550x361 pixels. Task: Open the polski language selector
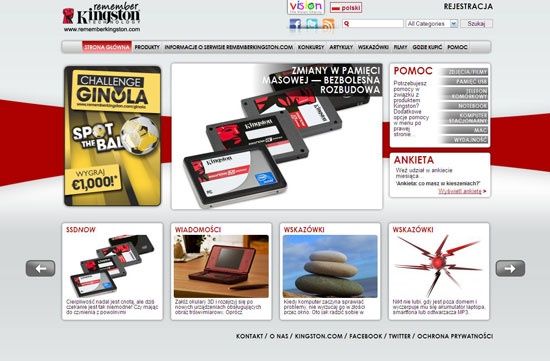click(346, 8)
